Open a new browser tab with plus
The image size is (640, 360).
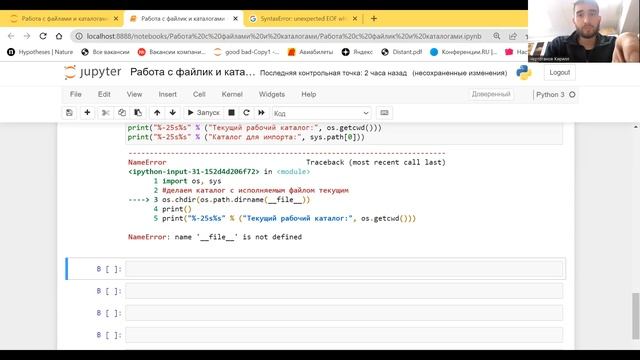(373, 18)
